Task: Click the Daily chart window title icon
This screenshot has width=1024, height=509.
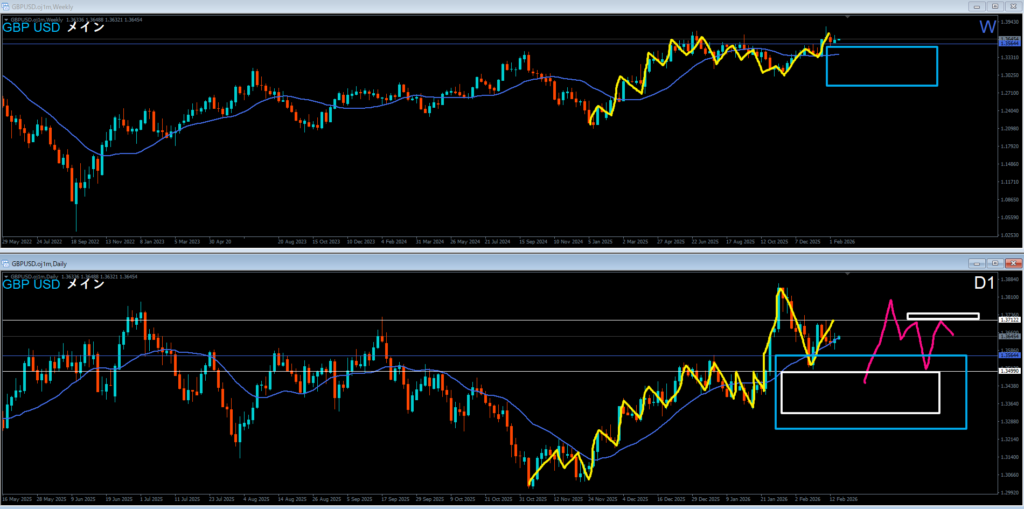Action: [x=6, y=263]
